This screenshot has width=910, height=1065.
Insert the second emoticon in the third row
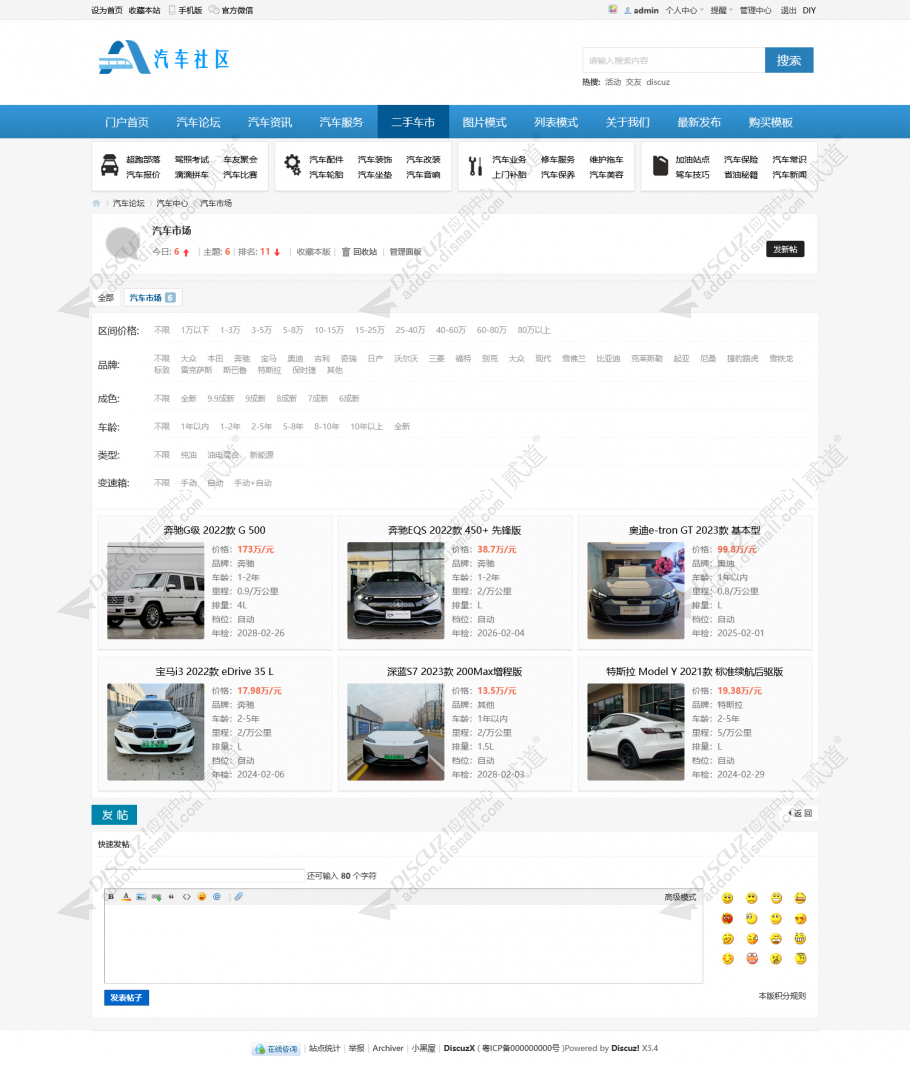pos(752,938)
